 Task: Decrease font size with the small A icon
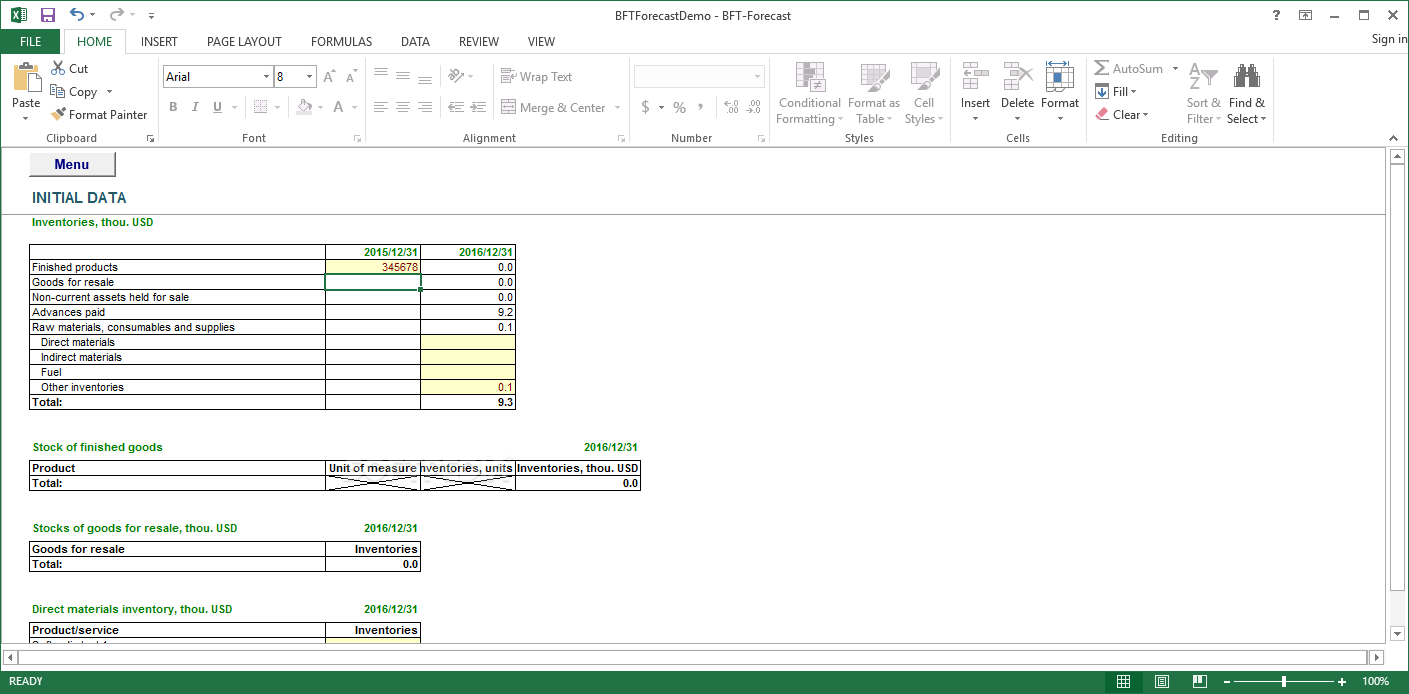tap(351, 77)
